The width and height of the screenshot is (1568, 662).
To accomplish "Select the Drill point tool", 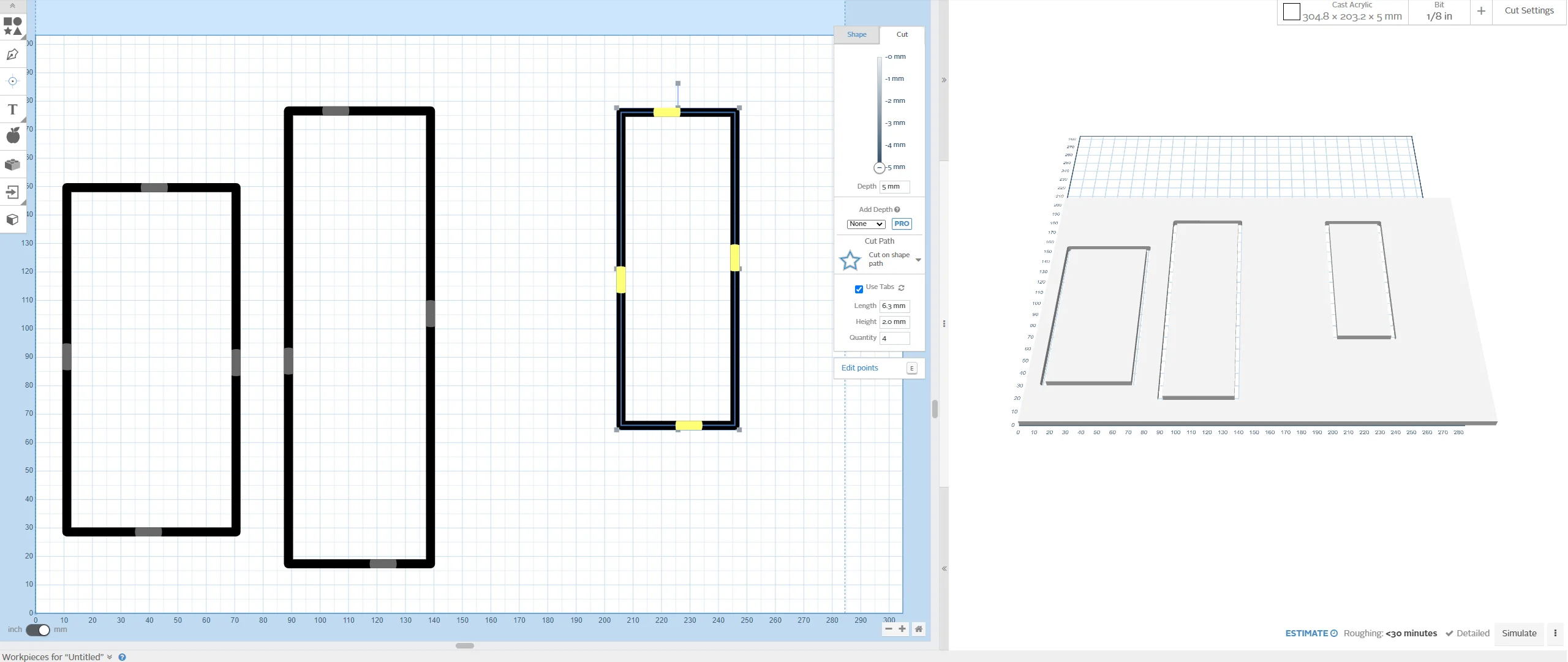I will point(13,81).
